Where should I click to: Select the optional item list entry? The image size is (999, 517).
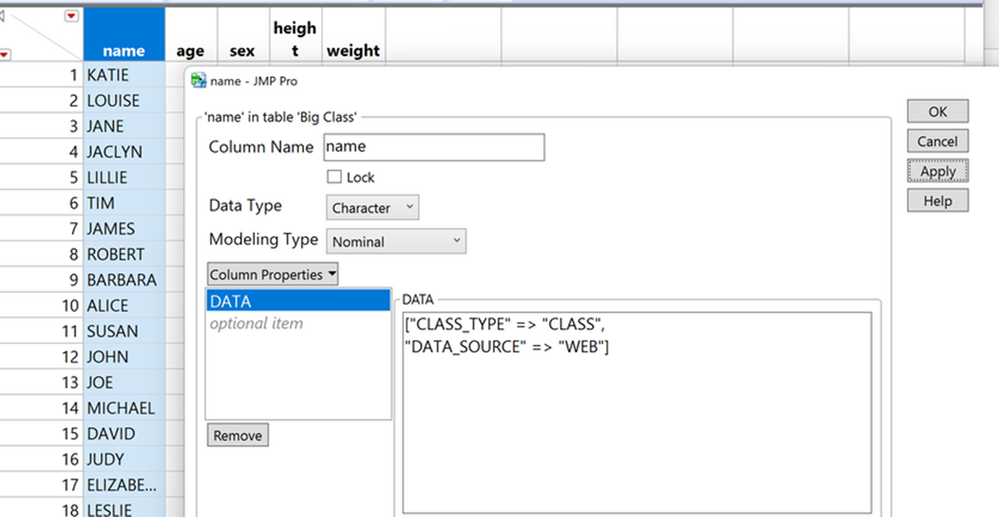point(256,323)
